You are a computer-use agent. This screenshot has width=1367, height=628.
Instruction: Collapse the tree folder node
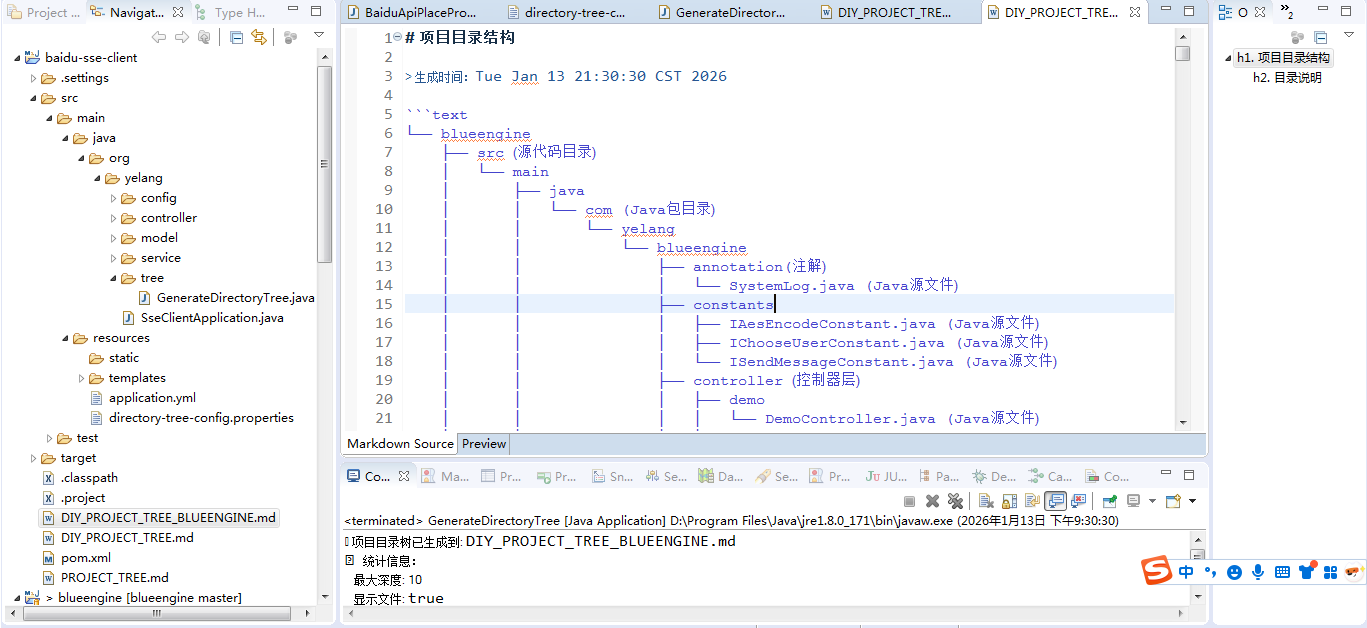click(x=113, y=278)
